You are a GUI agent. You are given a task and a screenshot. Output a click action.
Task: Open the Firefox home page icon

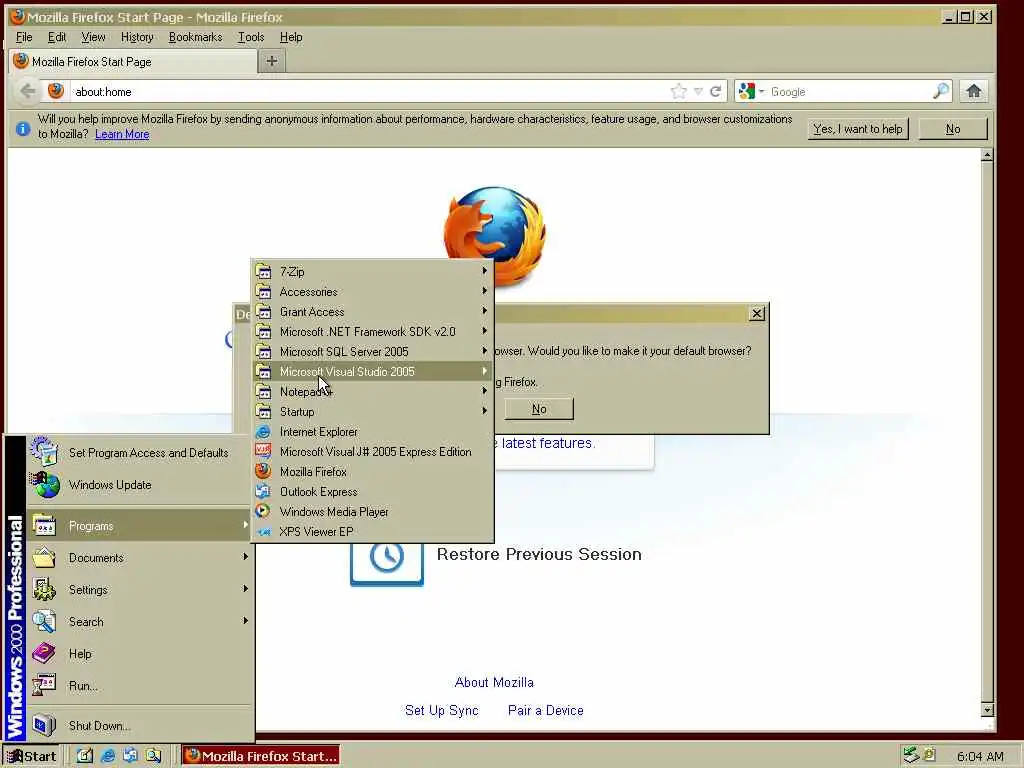[x=974, y=91]
